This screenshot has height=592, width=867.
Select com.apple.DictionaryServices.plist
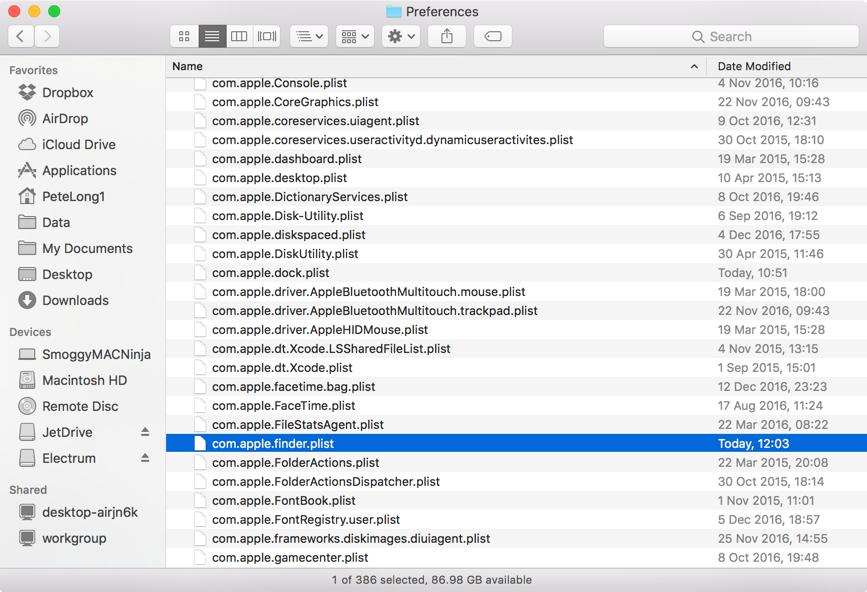click(x=516, y=197)
